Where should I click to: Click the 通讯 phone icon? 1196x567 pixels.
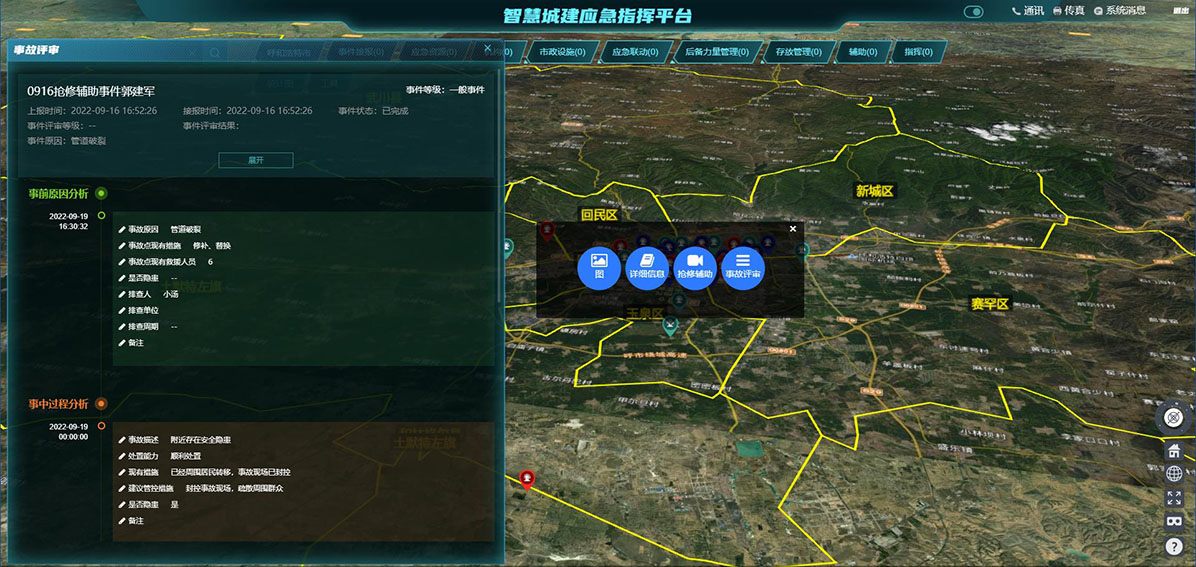1016,11
